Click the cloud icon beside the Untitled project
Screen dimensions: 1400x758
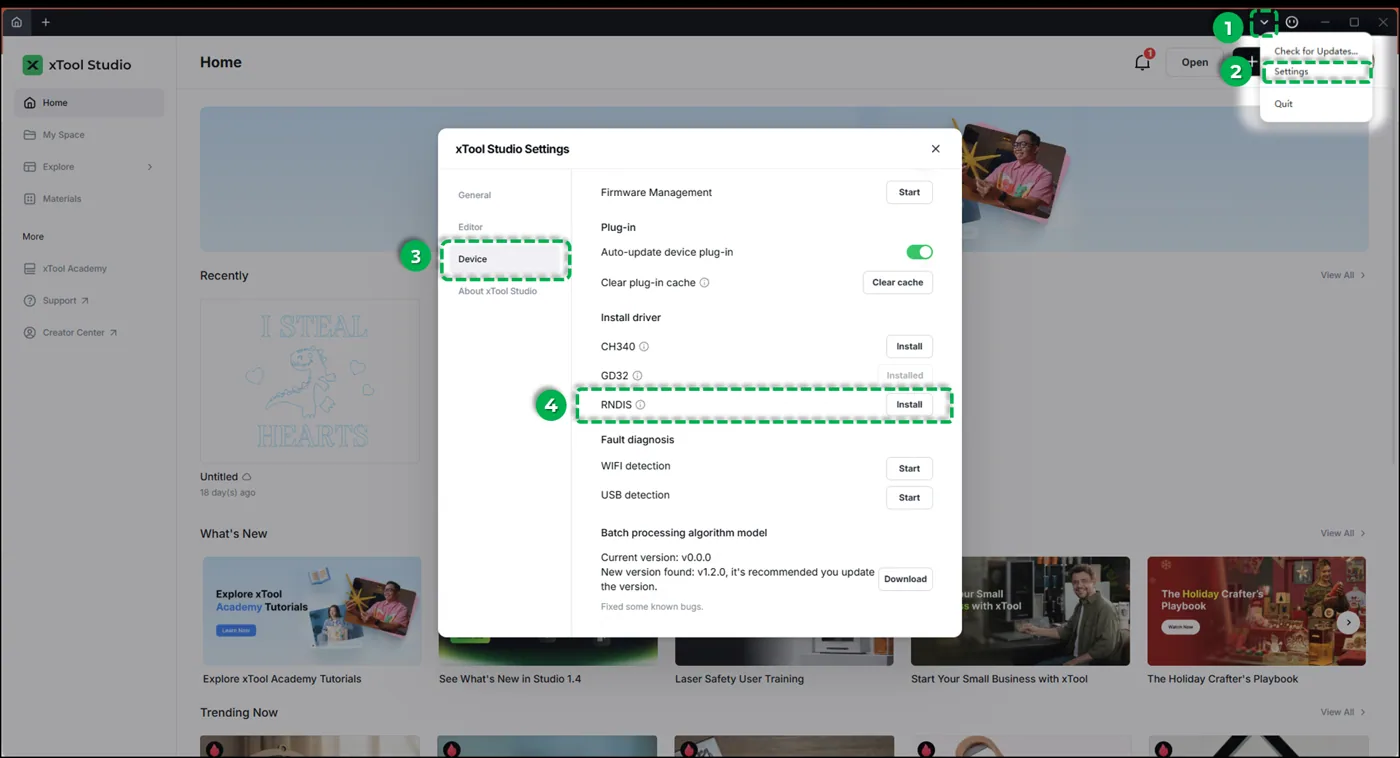pyautogui.click(x=247, y=477)
